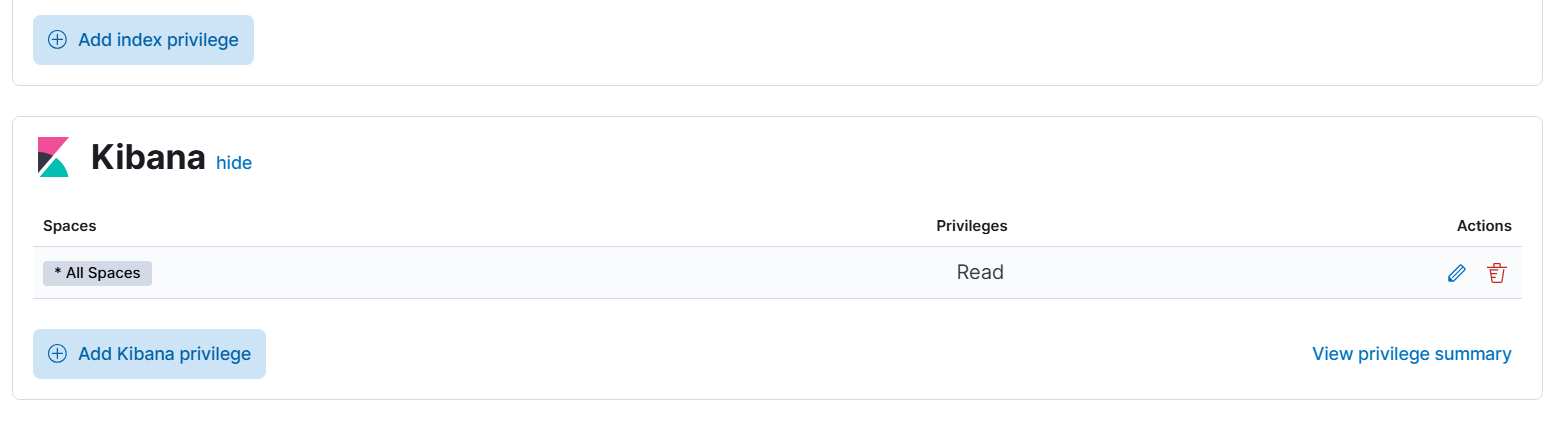
Task: Click the index privileges panel above Kibana
Action: coord(777,42)
